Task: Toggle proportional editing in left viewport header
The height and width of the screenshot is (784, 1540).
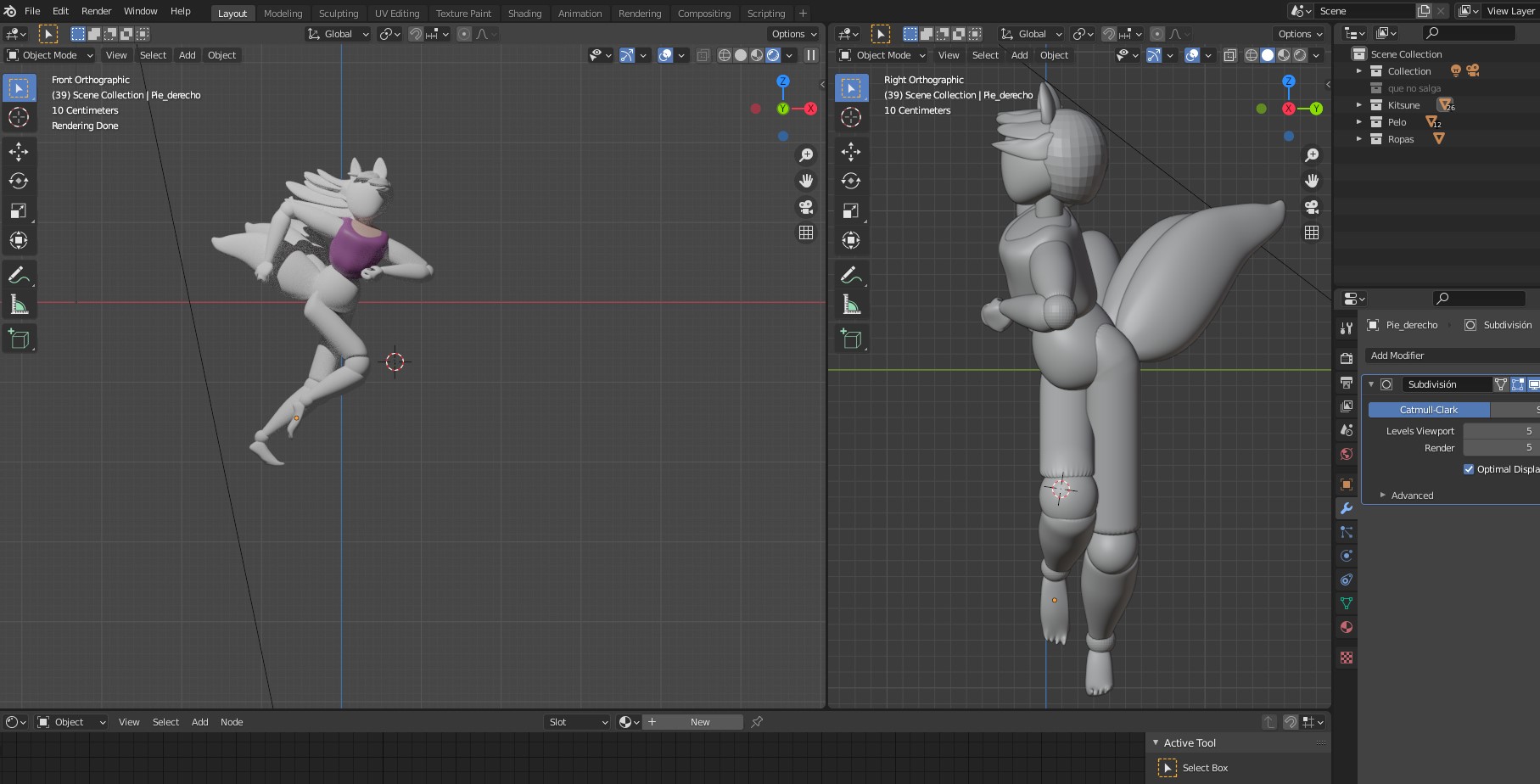Action: (x=464, y=34)
